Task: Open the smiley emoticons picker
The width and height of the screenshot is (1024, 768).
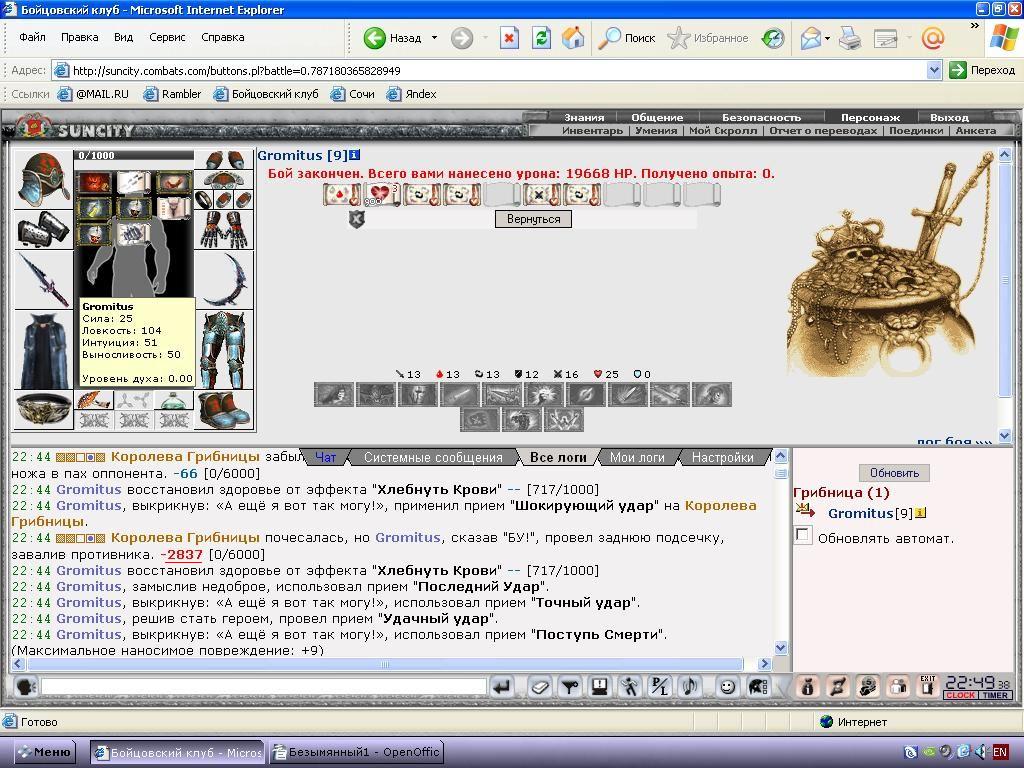Action: [x=728, y=687]
